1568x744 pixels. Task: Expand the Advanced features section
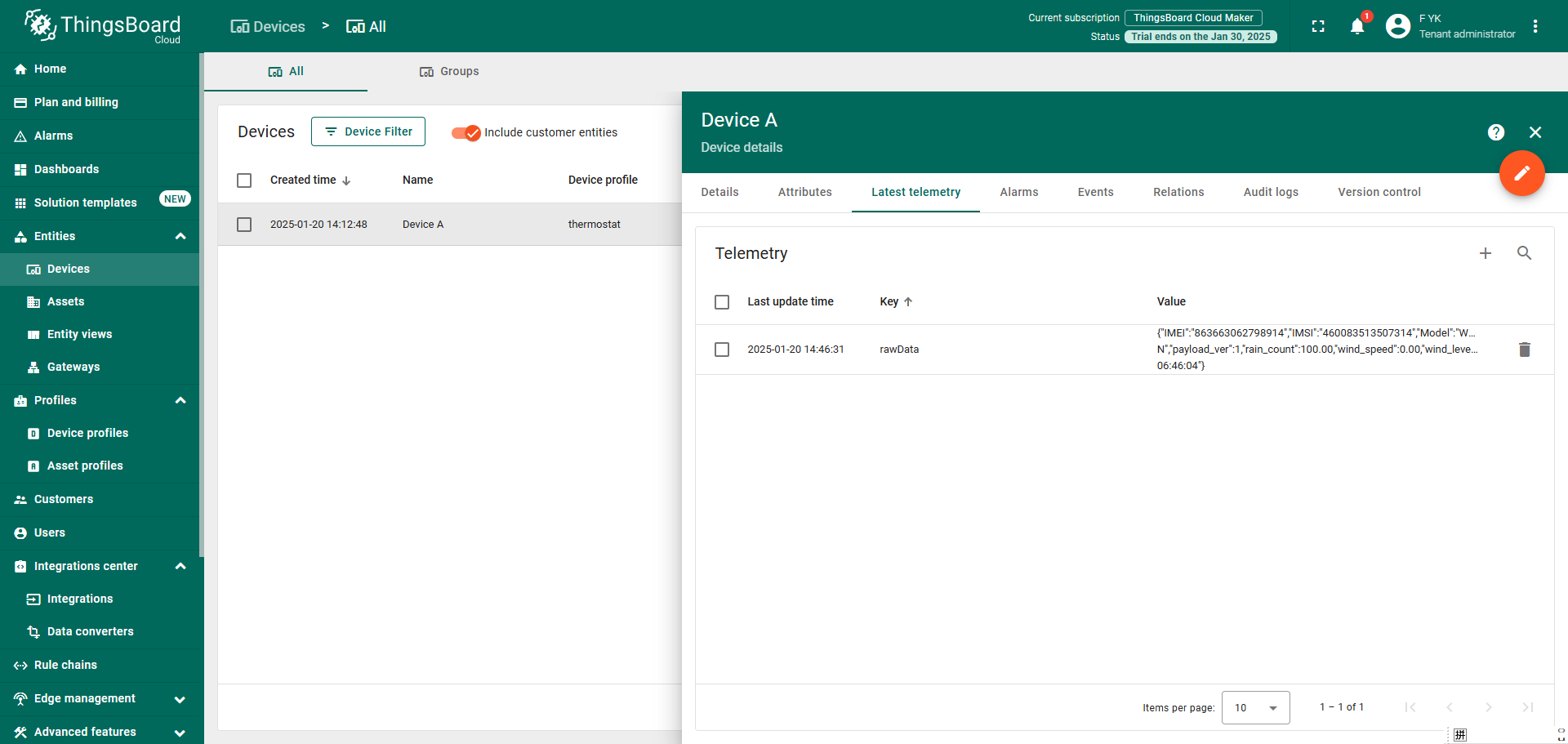pos(180,733)
